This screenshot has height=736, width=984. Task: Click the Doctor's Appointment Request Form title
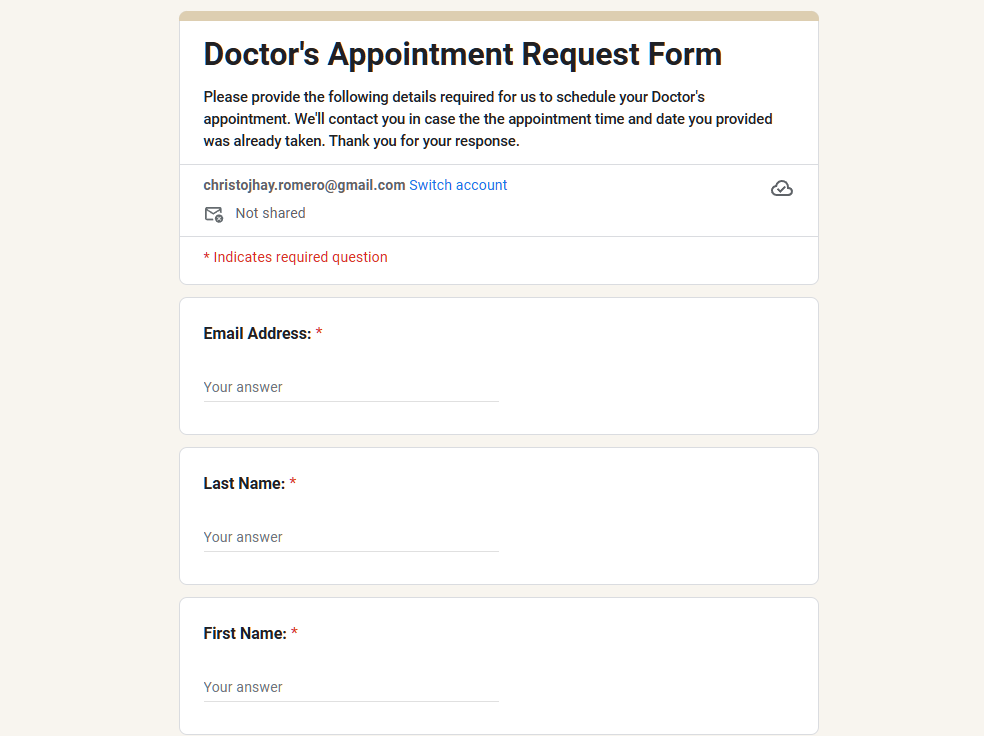pyautogui.click(x=462, y=54)
